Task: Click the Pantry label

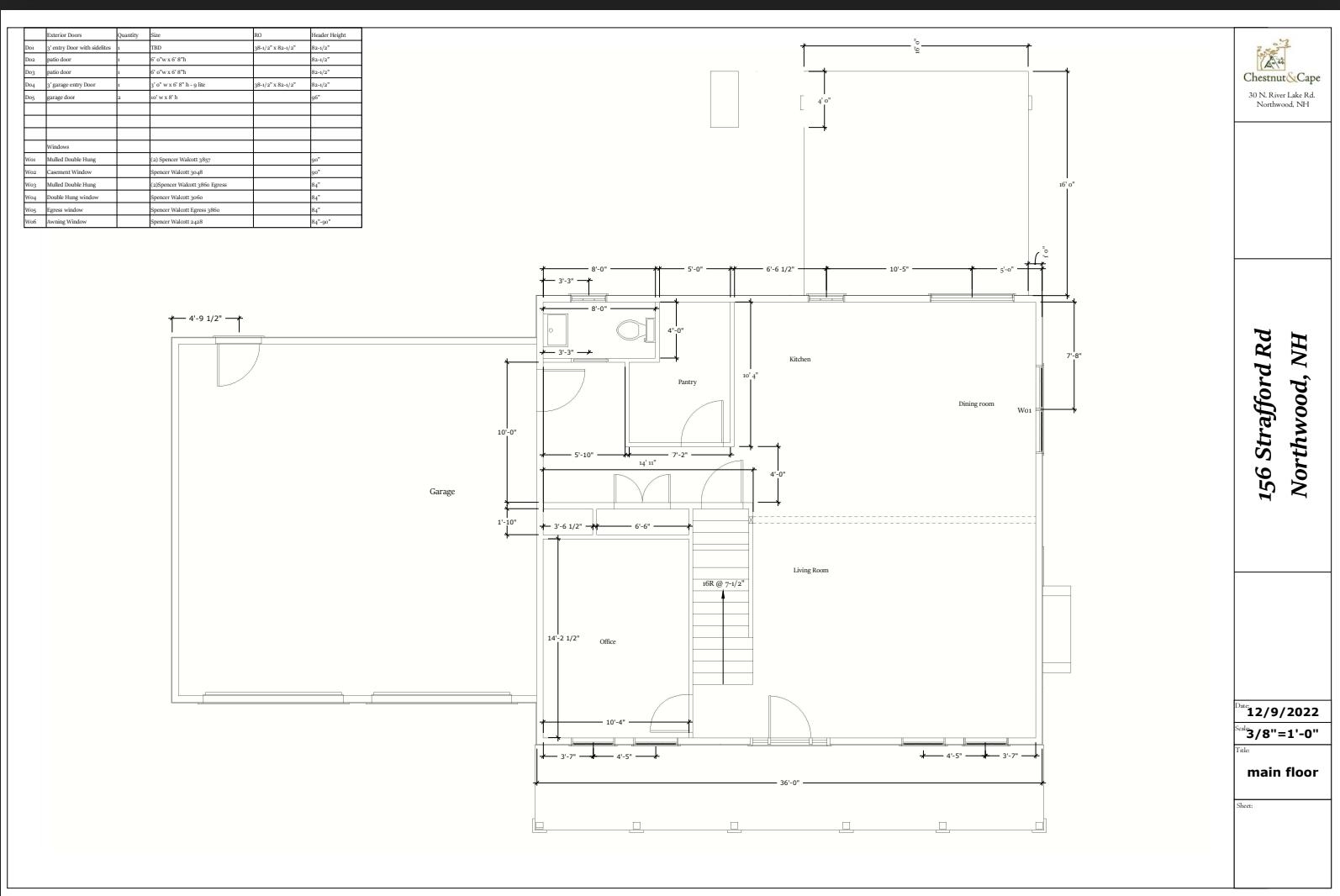Action: click(688, 382)
